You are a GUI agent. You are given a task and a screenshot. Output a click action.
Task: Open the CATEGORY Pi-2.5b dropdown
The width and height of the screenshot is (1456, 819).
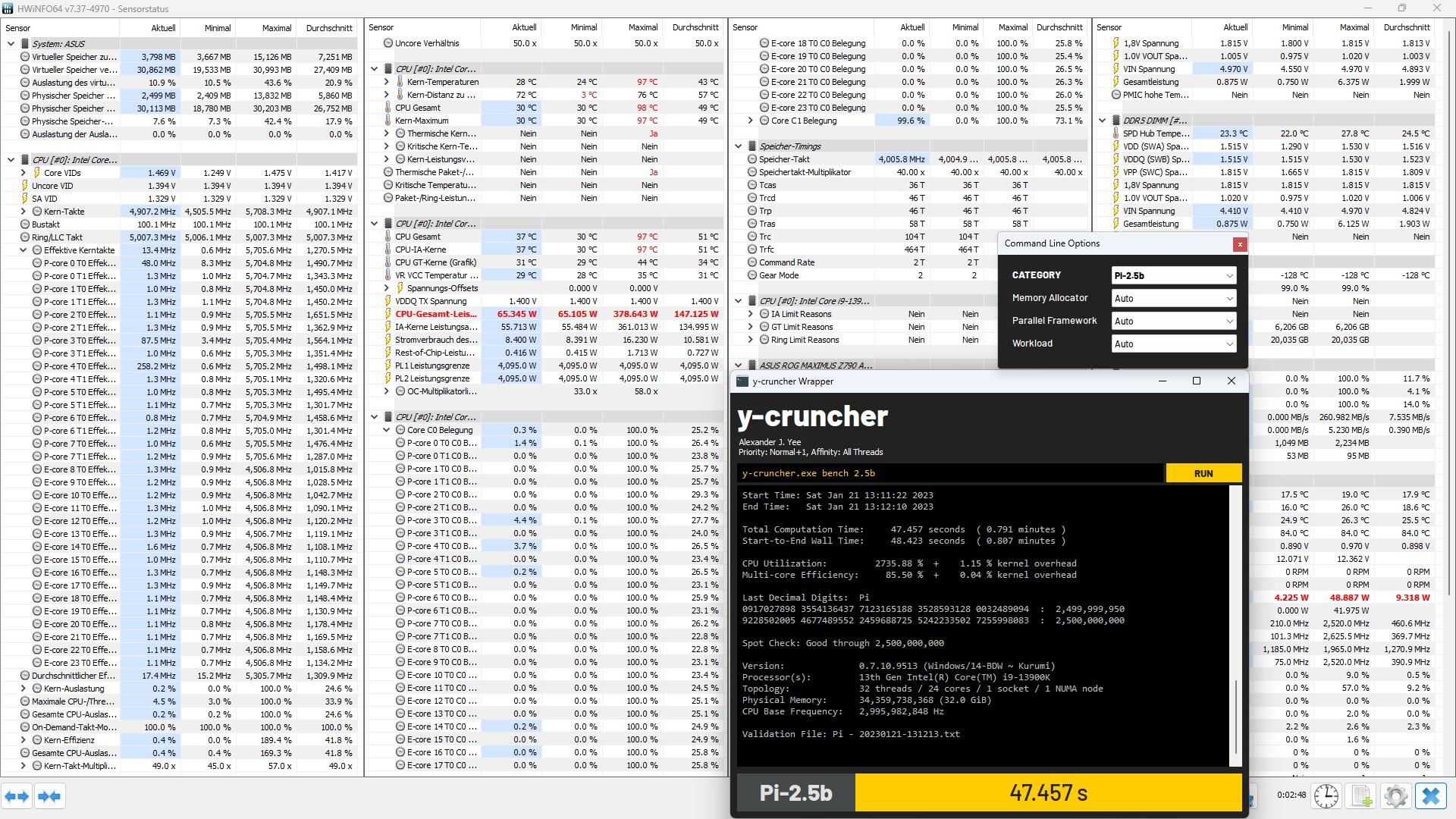[x=1173, y=275]
